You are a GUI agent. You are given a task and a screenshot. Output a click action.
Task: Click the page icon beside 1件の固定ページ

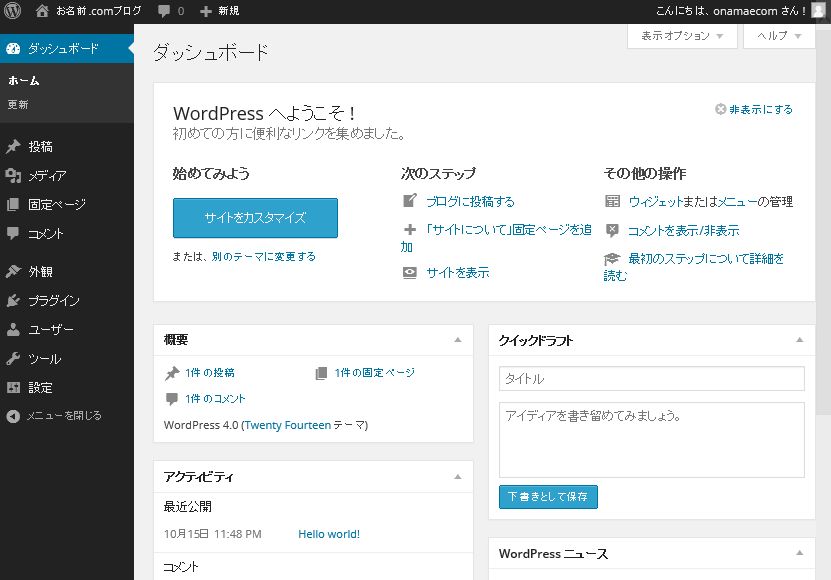coord(321,373)
